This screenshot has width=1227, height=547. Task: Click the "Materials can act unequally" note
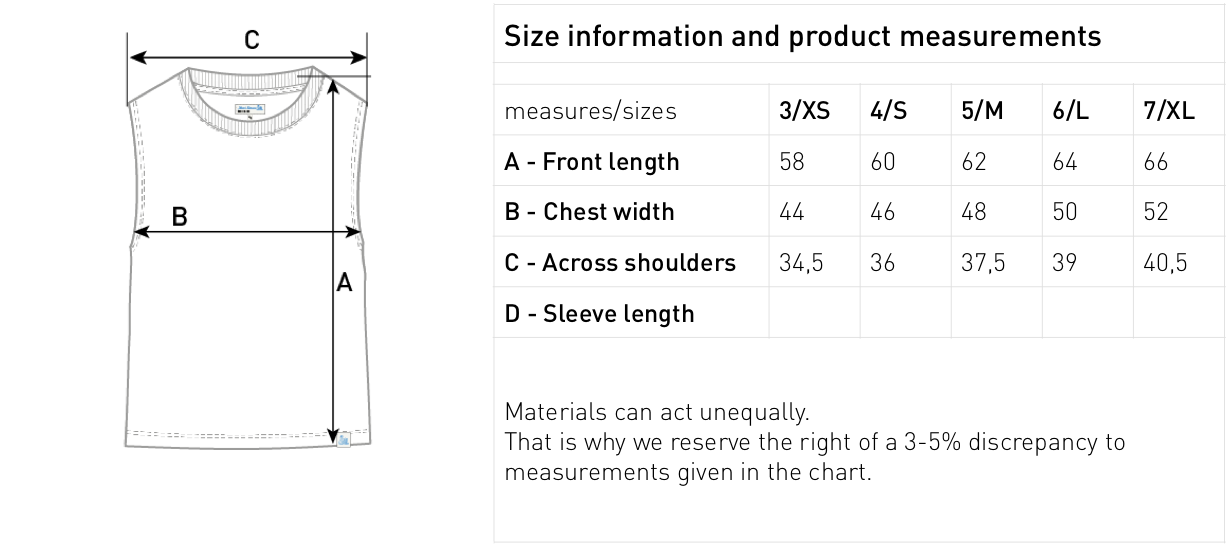pos(656,411)
